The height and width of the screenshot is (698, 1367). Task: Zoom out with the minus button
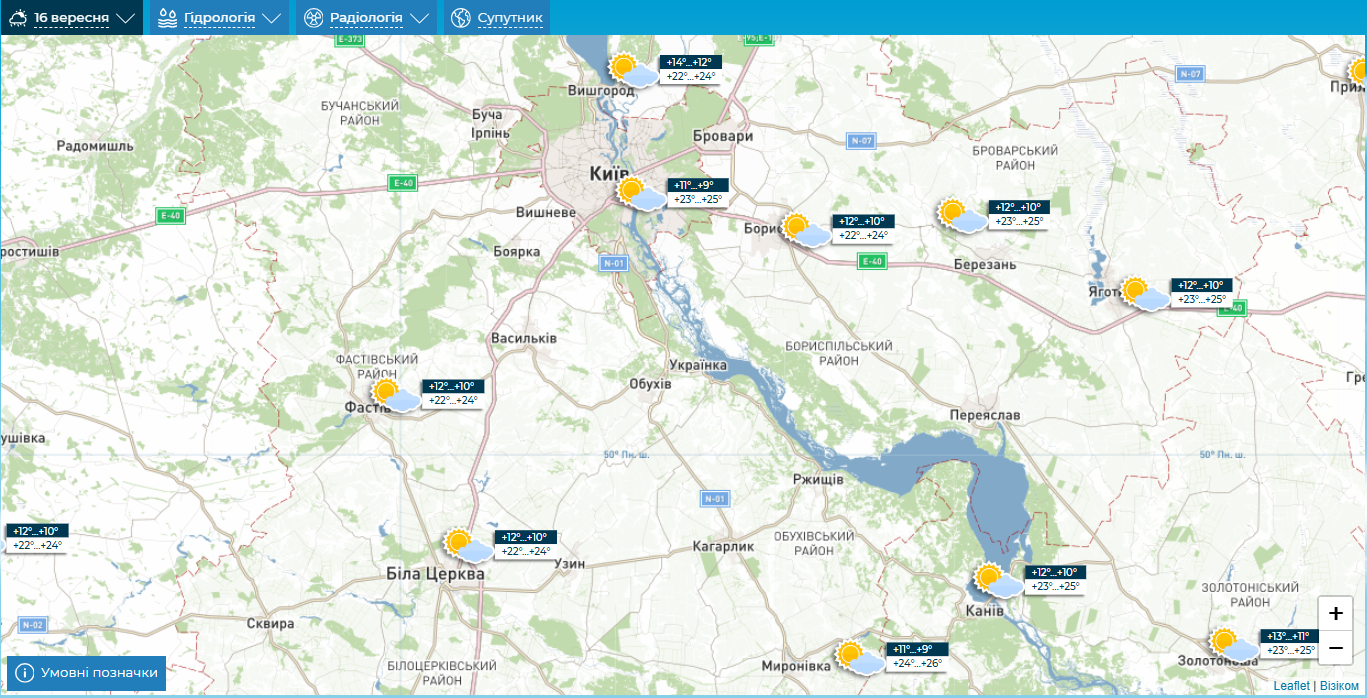(x=1335, y=648)
